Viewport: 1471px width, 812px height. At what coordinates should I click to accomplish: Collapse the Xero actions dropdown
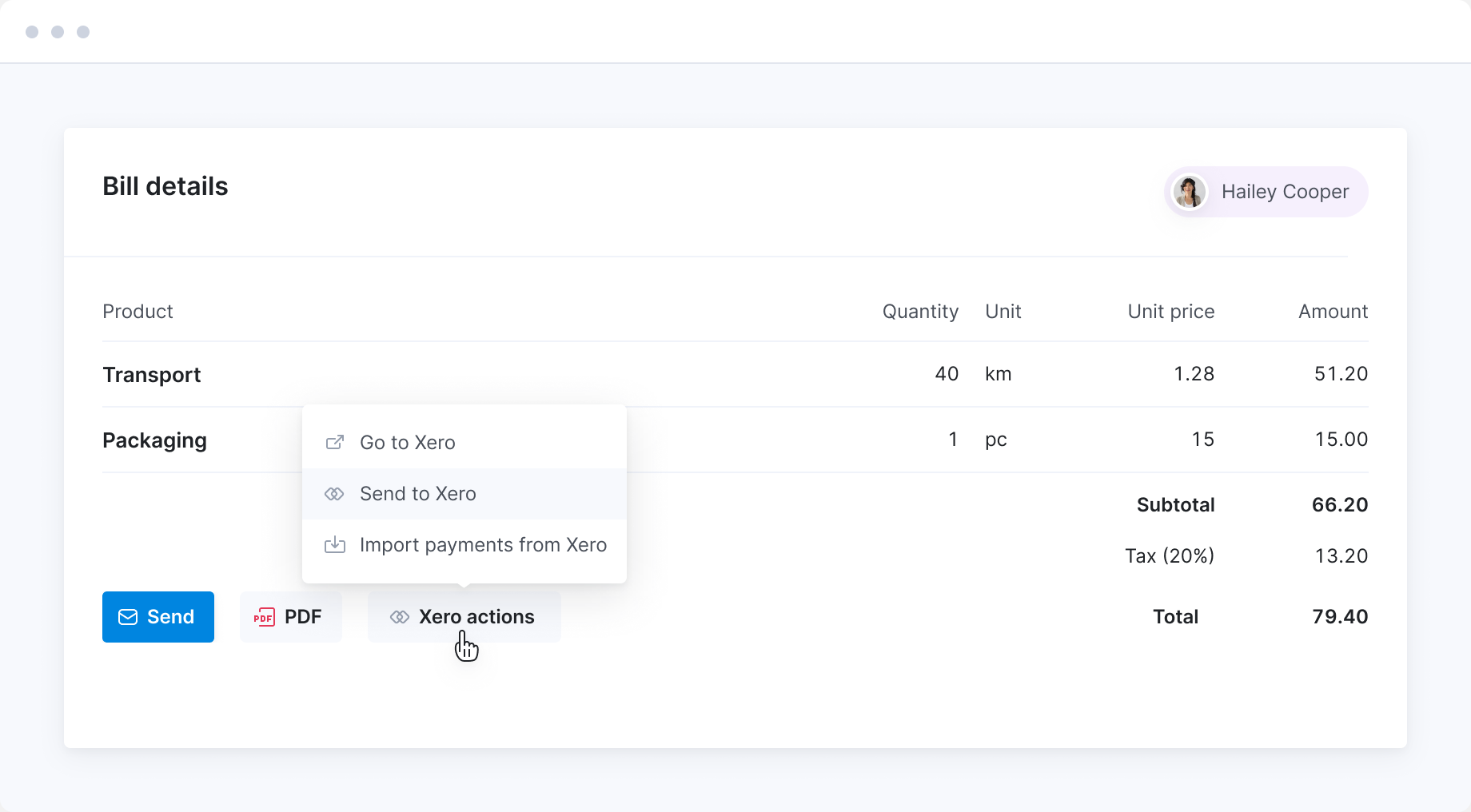[464, 617]
